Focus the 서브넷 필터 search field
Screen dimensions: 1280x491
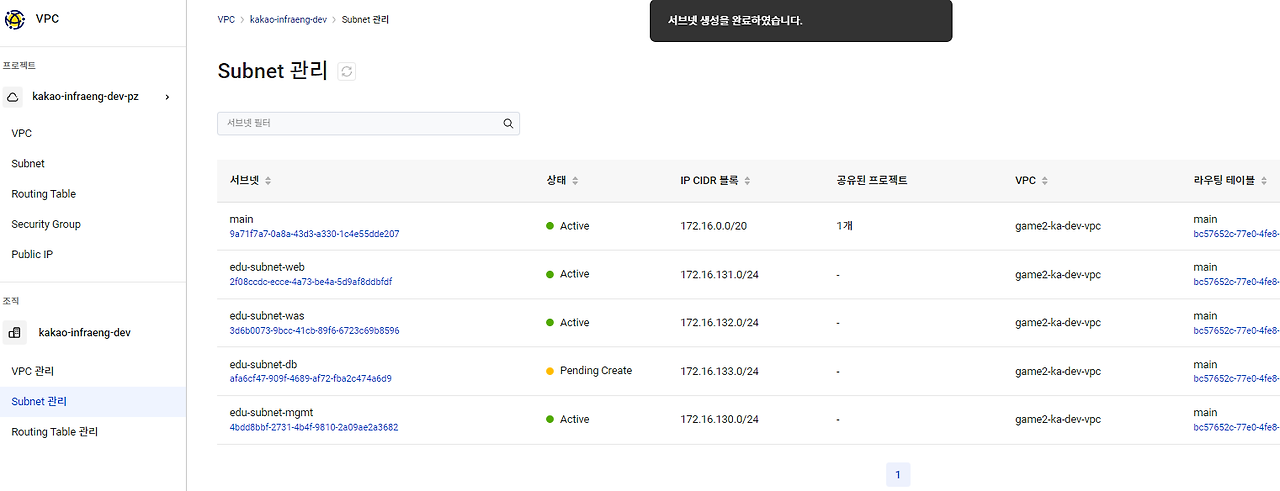pos(360,124)
